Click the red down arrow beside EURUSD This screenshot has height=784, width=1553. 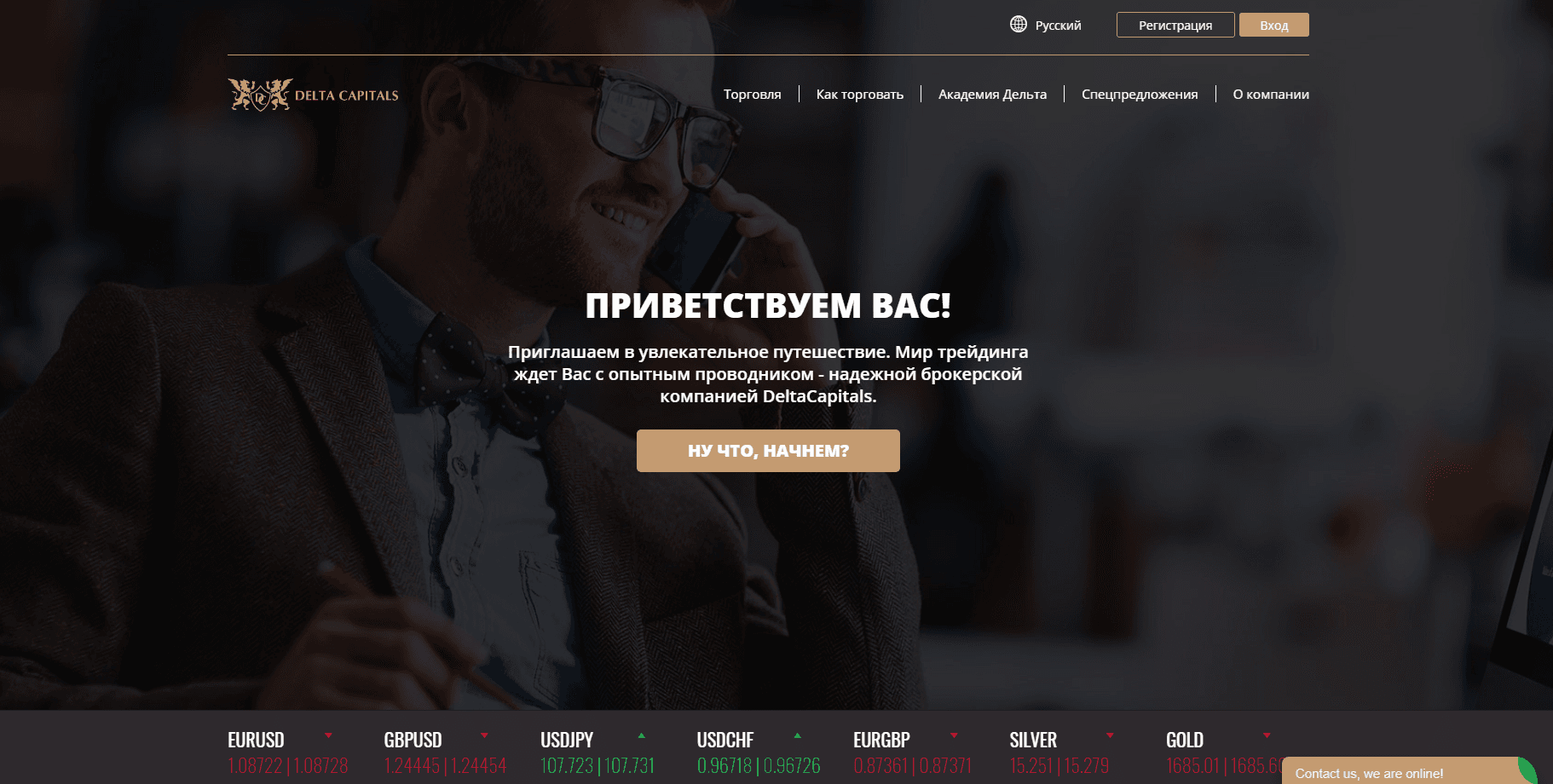pos(328,735)
